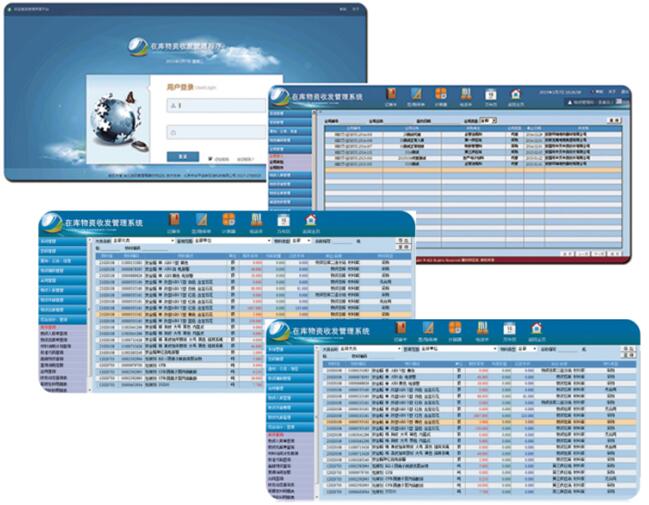Click the forgot password link beside the login button
Screen dimensions: 649x505
coord(245,159)
